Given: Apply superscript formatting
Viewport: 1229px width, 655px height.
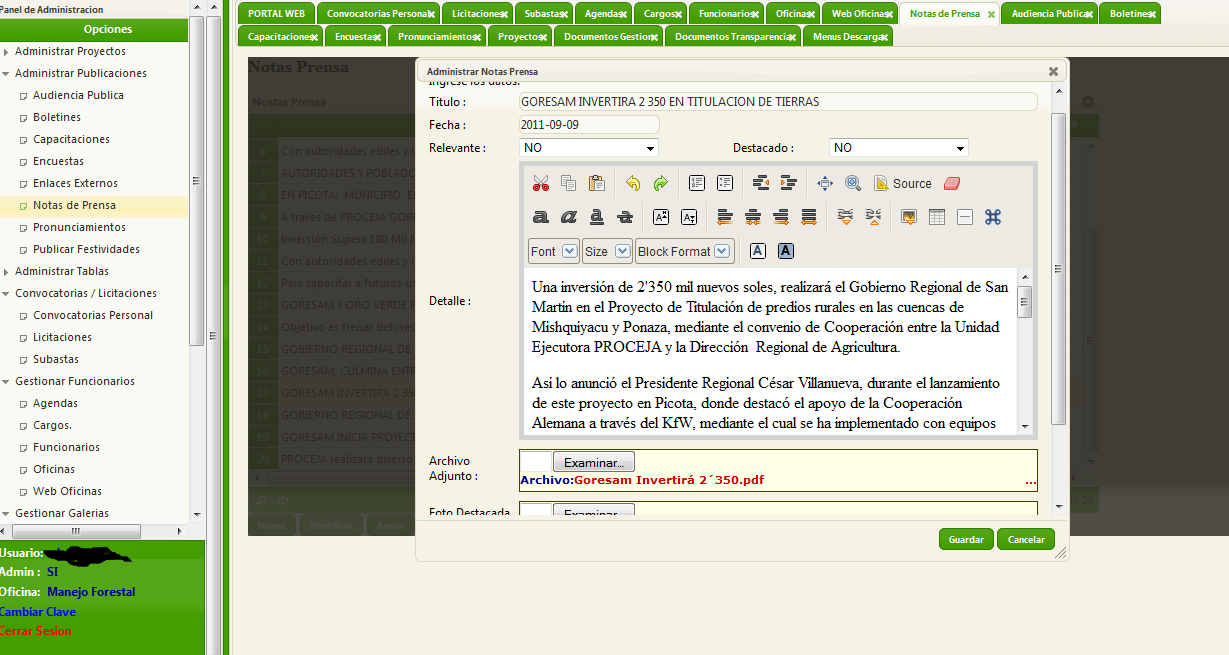Looking at the screenshot, I should click(x=661, y=217).
